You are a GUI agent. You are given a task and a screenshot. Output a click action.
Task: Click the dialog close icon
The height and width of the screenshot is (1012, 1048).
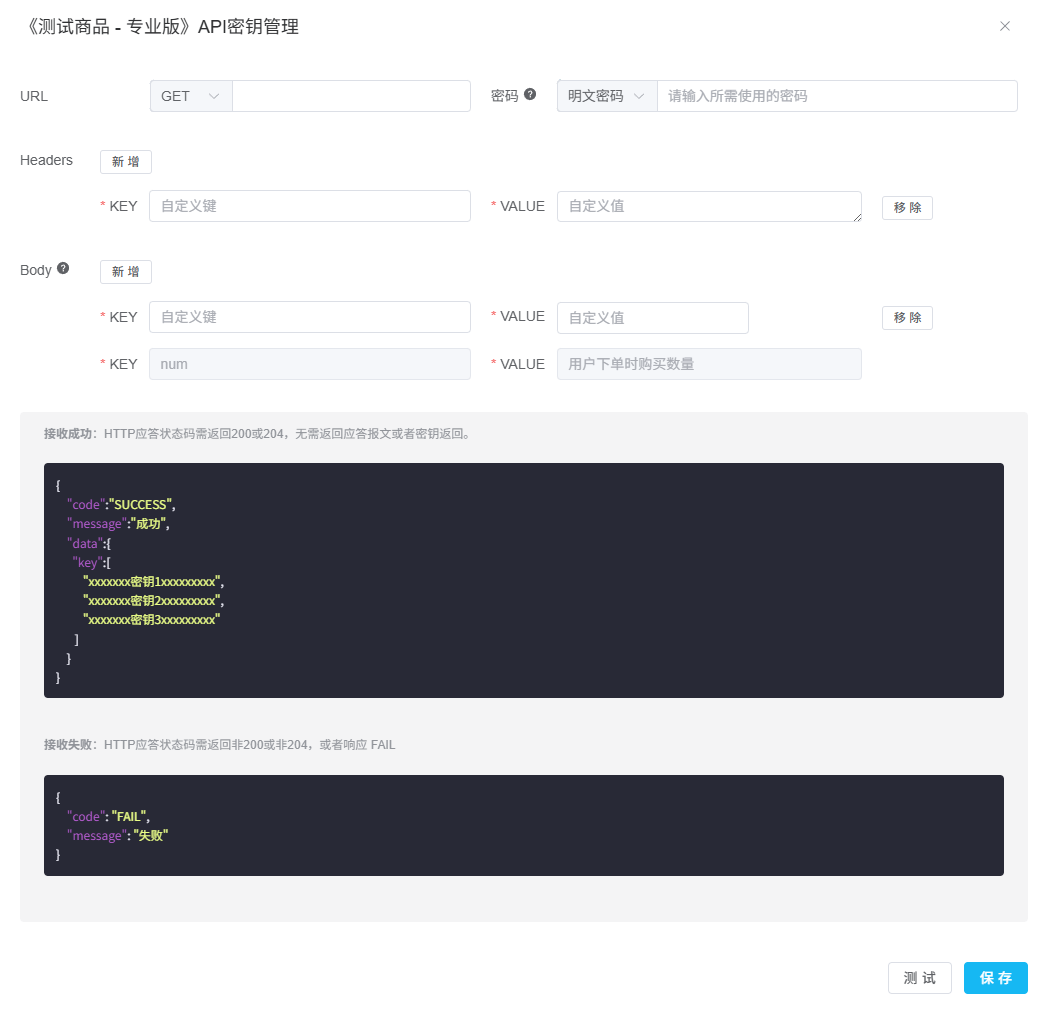click(x=1005, y=26)
